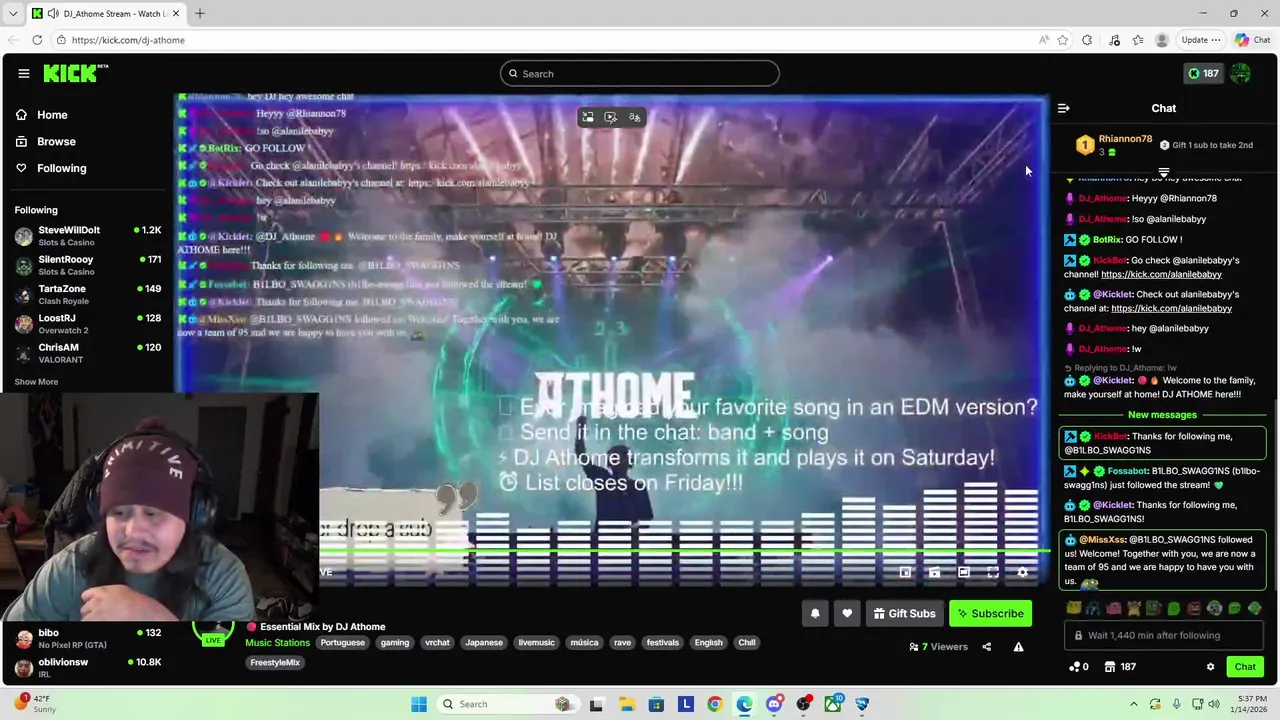1280x720 pixels.
Task: Enter fullscreen video mode
Action: [993, 572]
